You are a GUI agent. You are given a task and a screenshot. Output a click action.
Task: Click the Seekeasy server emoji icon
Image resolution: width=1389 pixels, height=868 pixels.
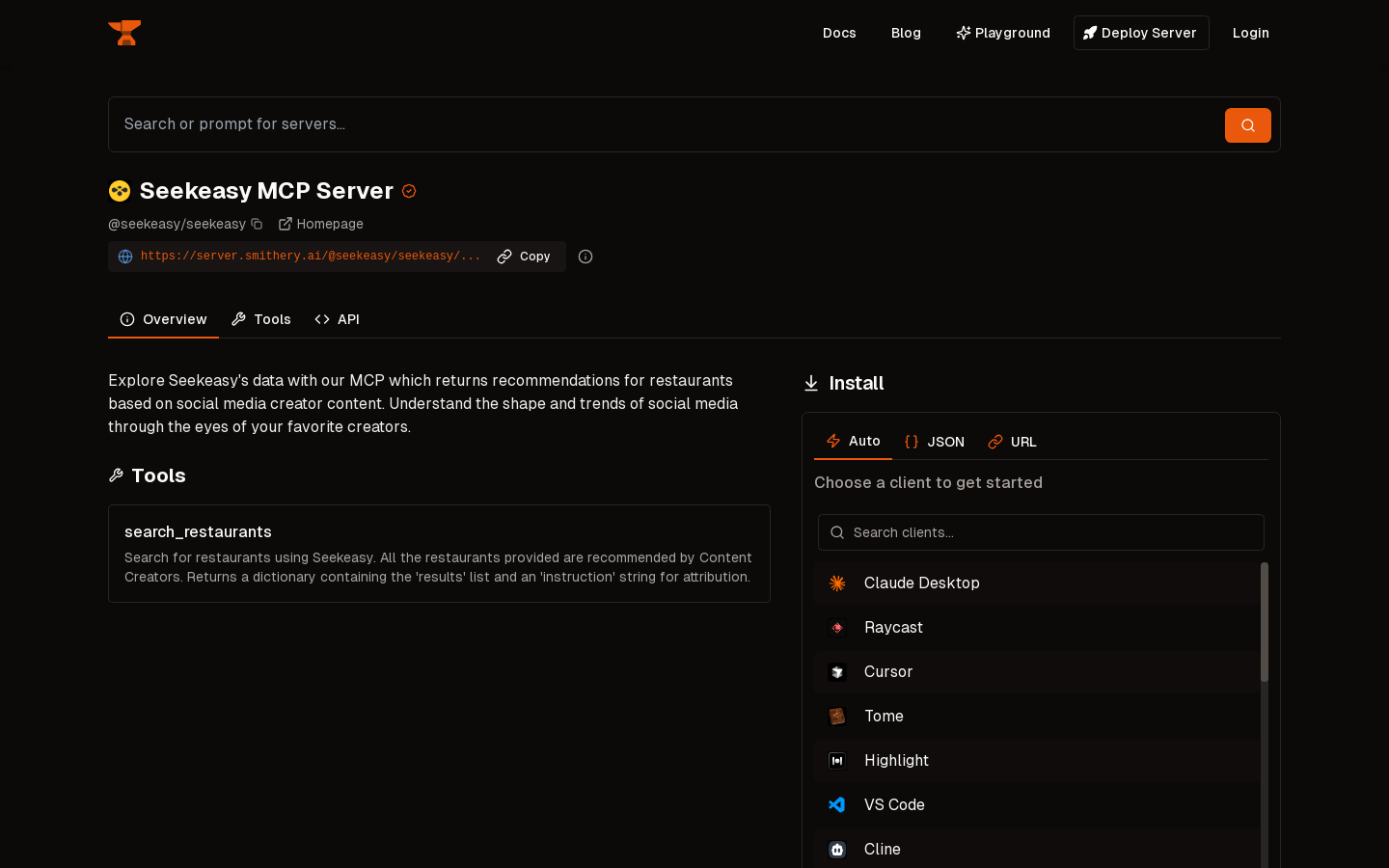click(x=120, y=191)
